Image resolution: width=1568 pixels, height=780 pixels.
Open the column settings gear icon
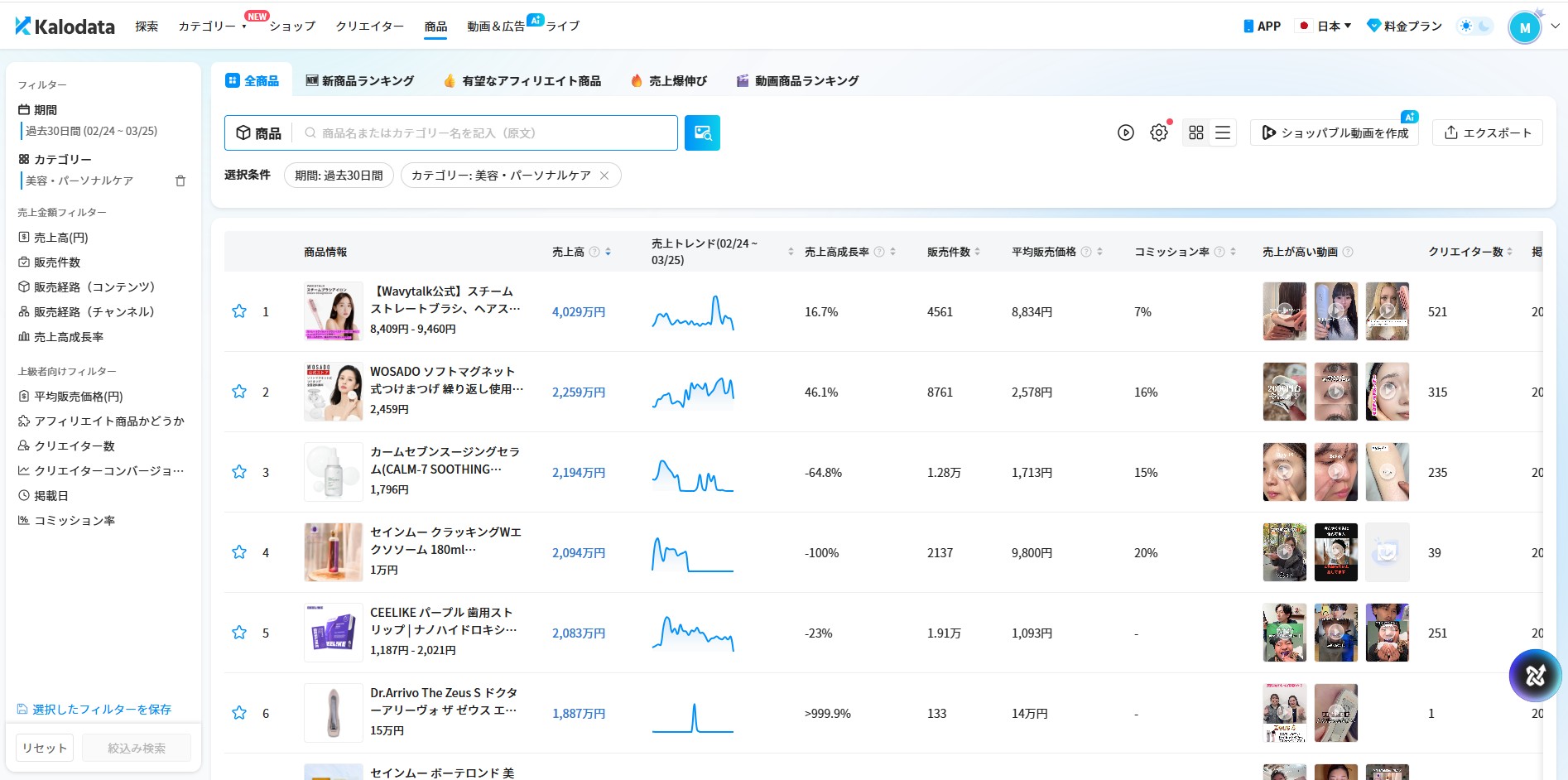(1158, 132)
